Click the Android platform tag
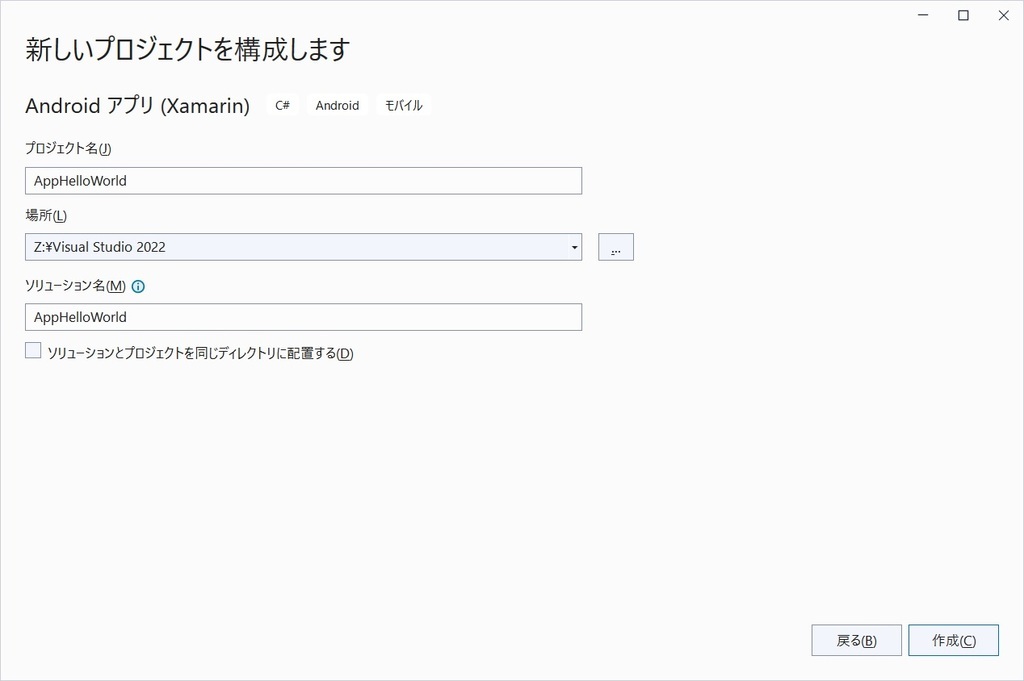 click(337, 105)
